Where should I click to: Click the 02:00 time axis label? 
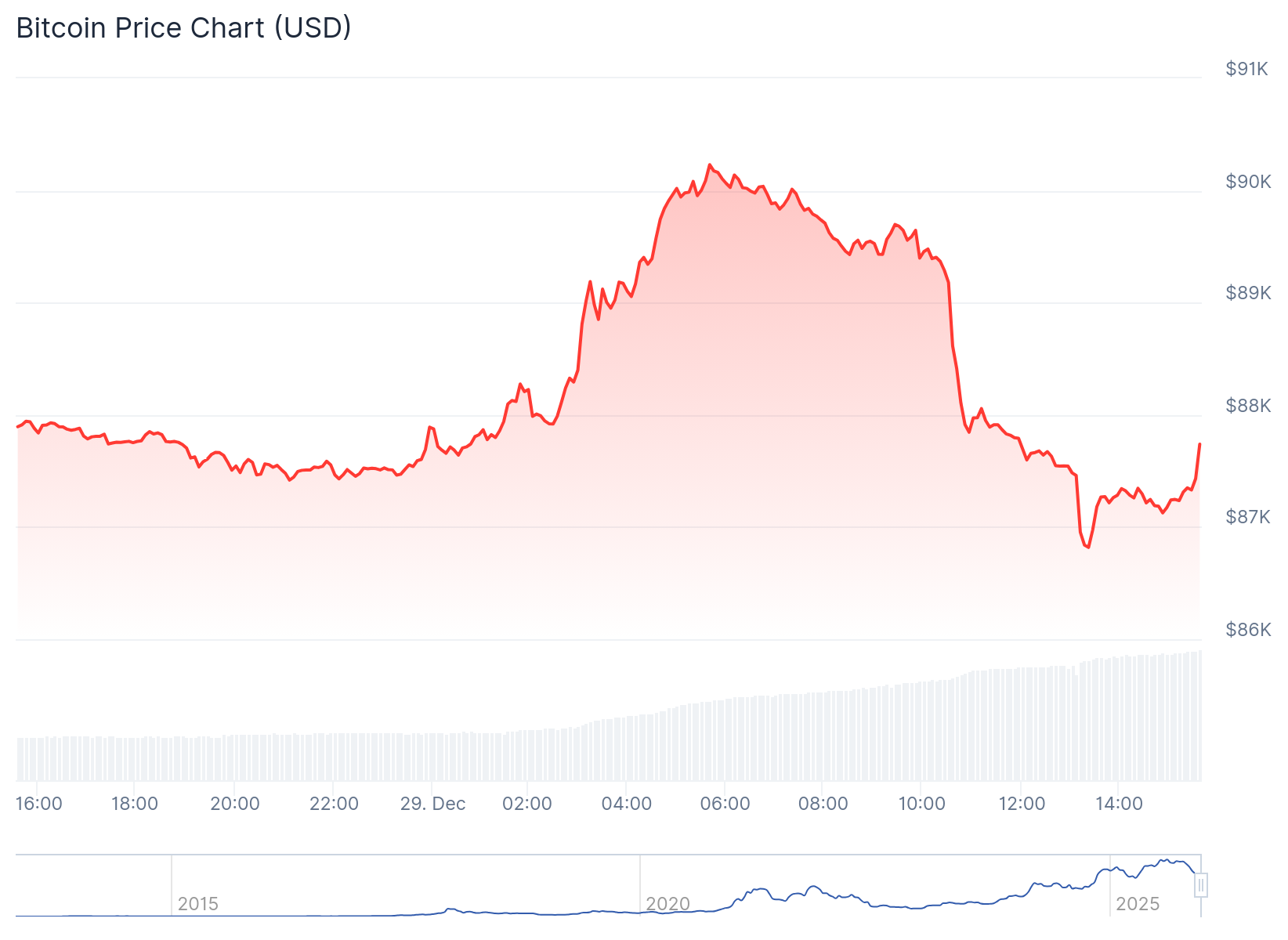point(527,804)
